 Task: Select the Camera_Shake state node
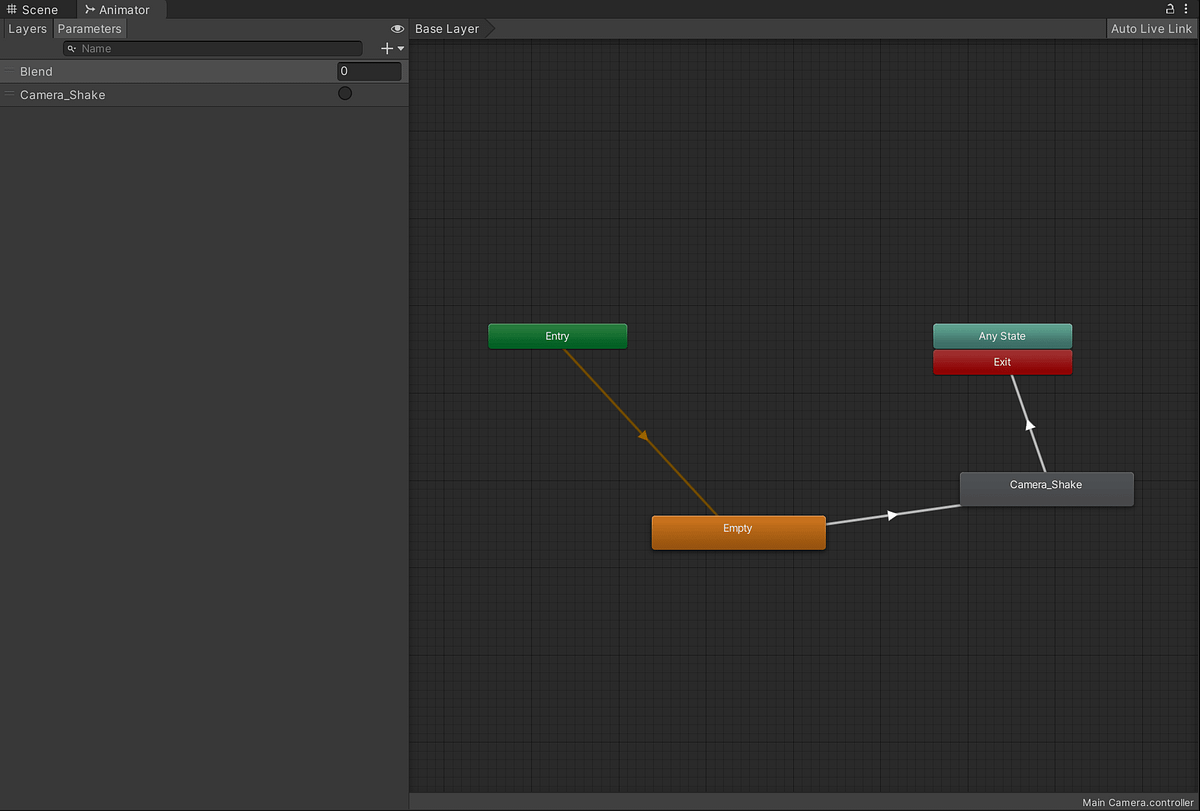[x=1046, y=489]
